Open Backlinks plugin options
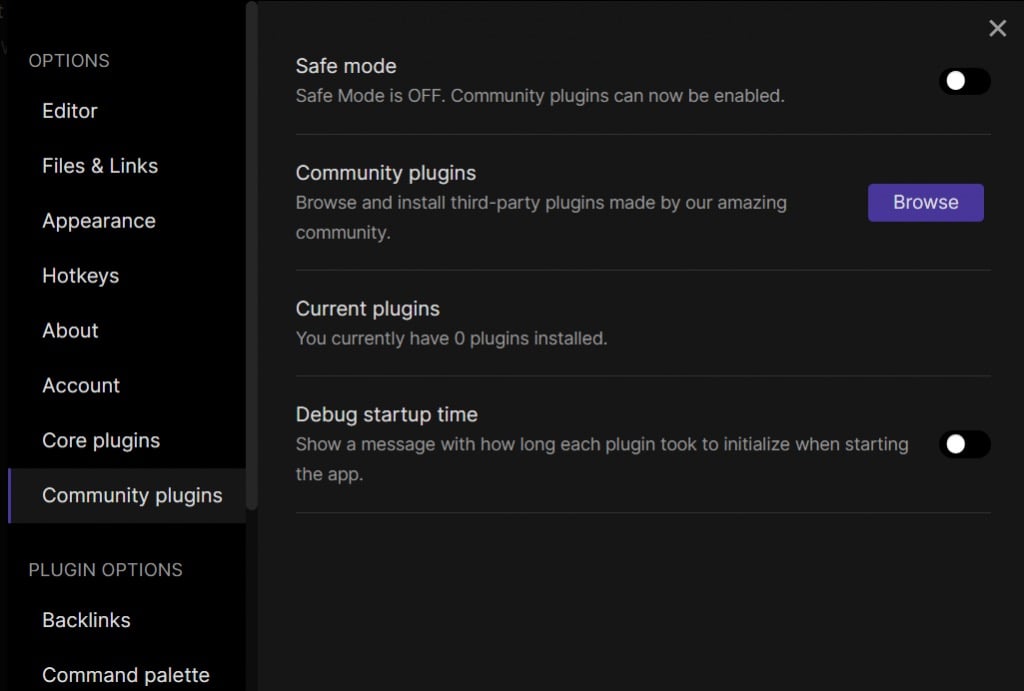1024x691 pixels. tap(86, 620)
